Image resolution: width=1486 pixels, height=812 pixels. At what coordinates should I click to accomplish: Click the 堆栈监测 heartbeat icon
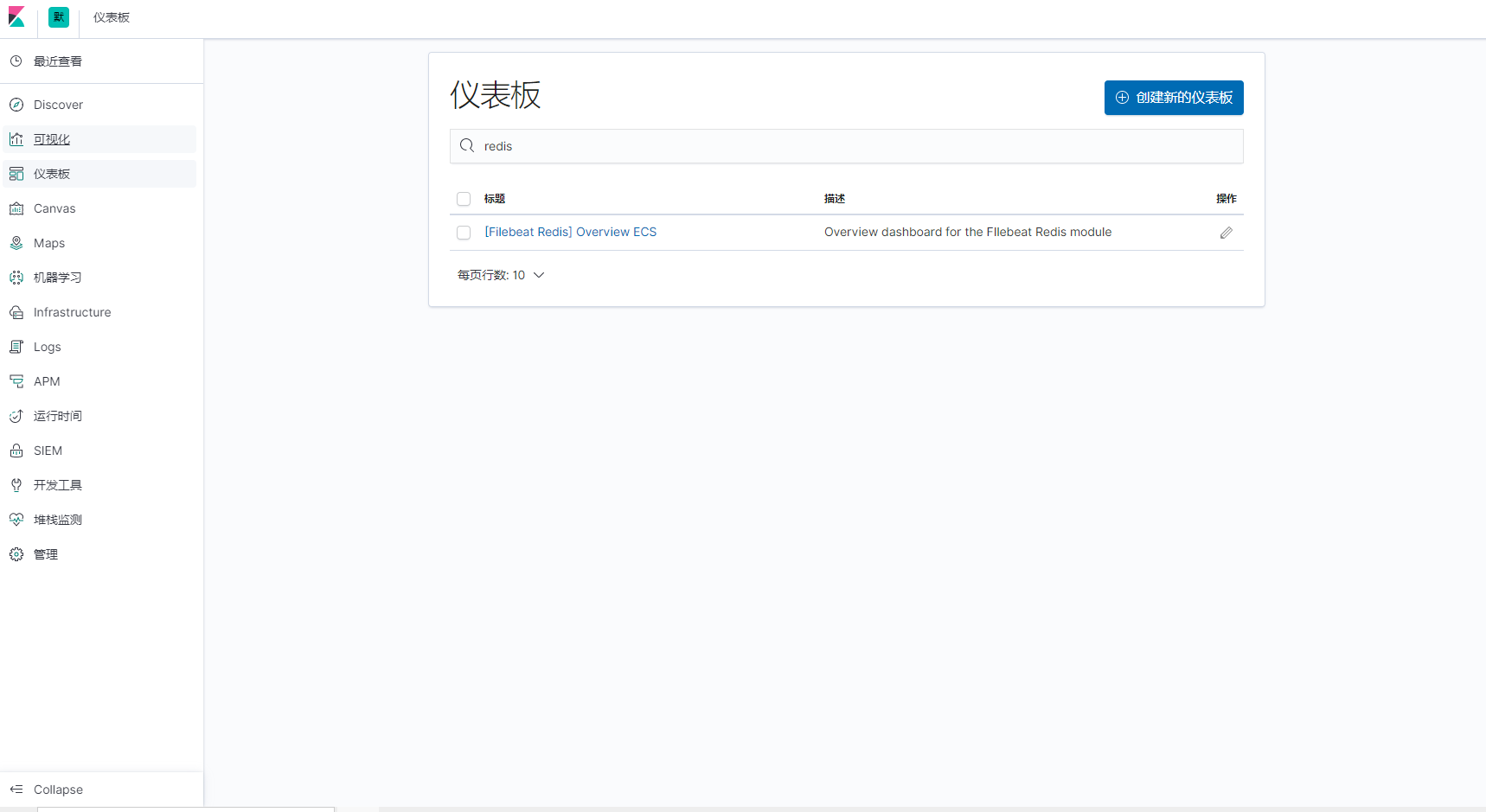(16, 520)
